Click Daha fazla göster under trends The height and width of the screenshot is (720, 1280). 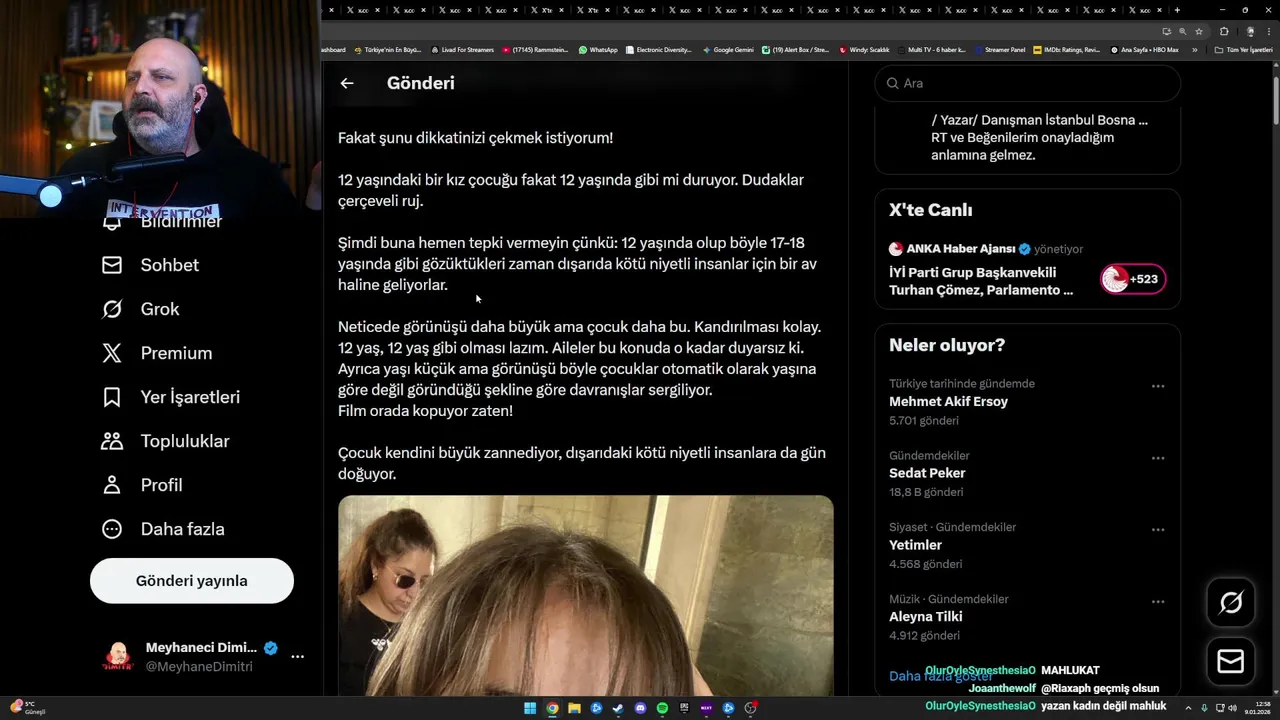(x=940, y=676)
